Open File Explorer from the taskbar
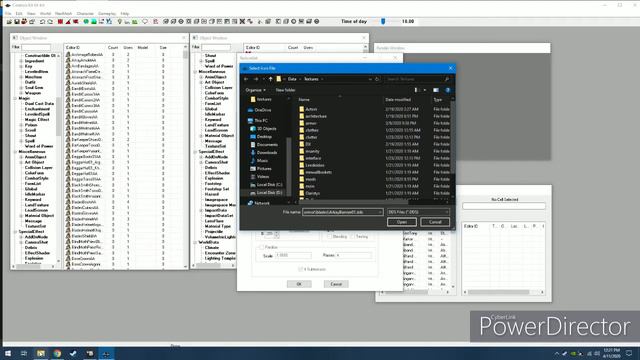Image resolution: width=640 pixels, height=360 pixels. point(41,353)
